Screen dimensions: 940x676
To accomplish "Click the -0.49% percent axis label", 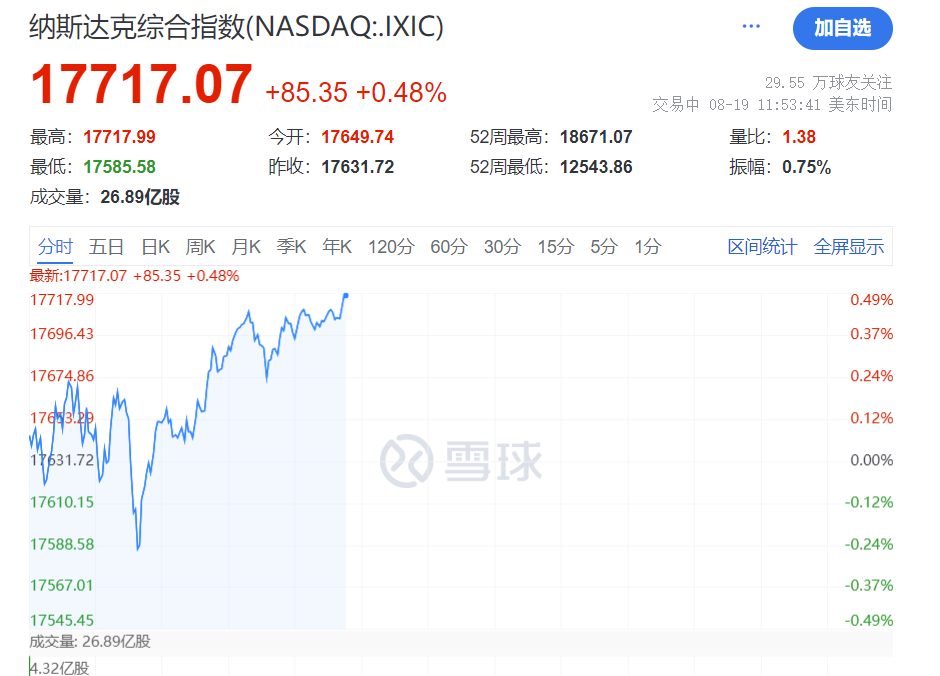I will tap(869, 620).
